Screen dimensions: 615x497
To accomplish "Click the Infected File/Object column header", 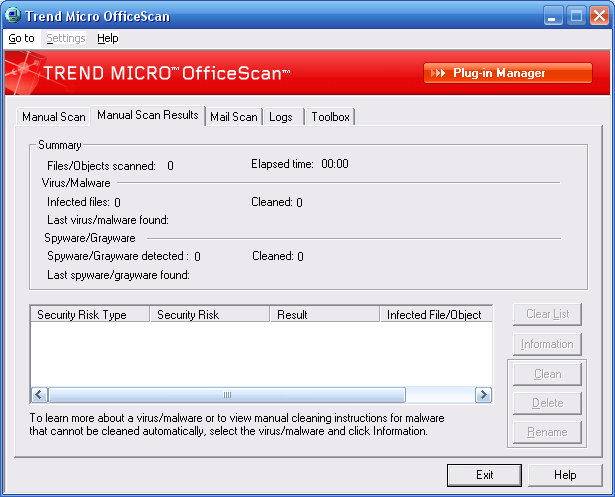I will (436, 315).
